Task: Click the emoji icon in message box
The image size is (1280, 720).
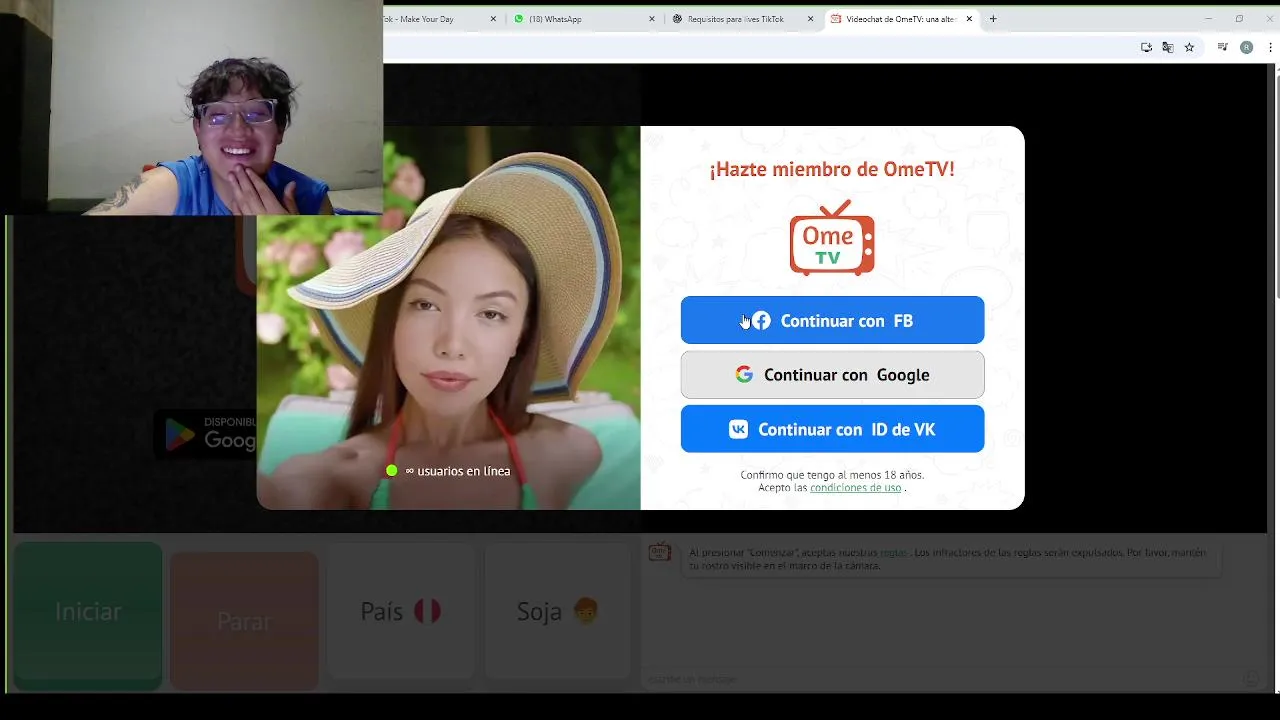Action: point(1251,679)
